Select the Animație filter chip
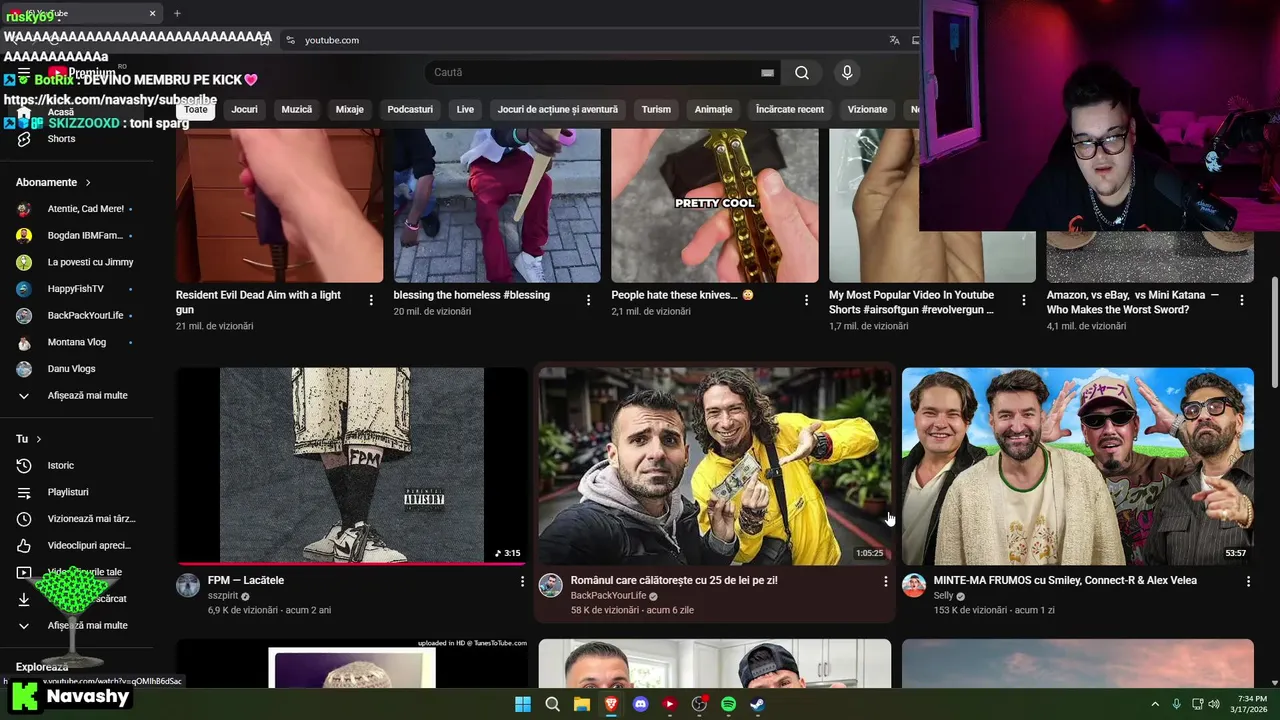 click(x=714, y=109)
